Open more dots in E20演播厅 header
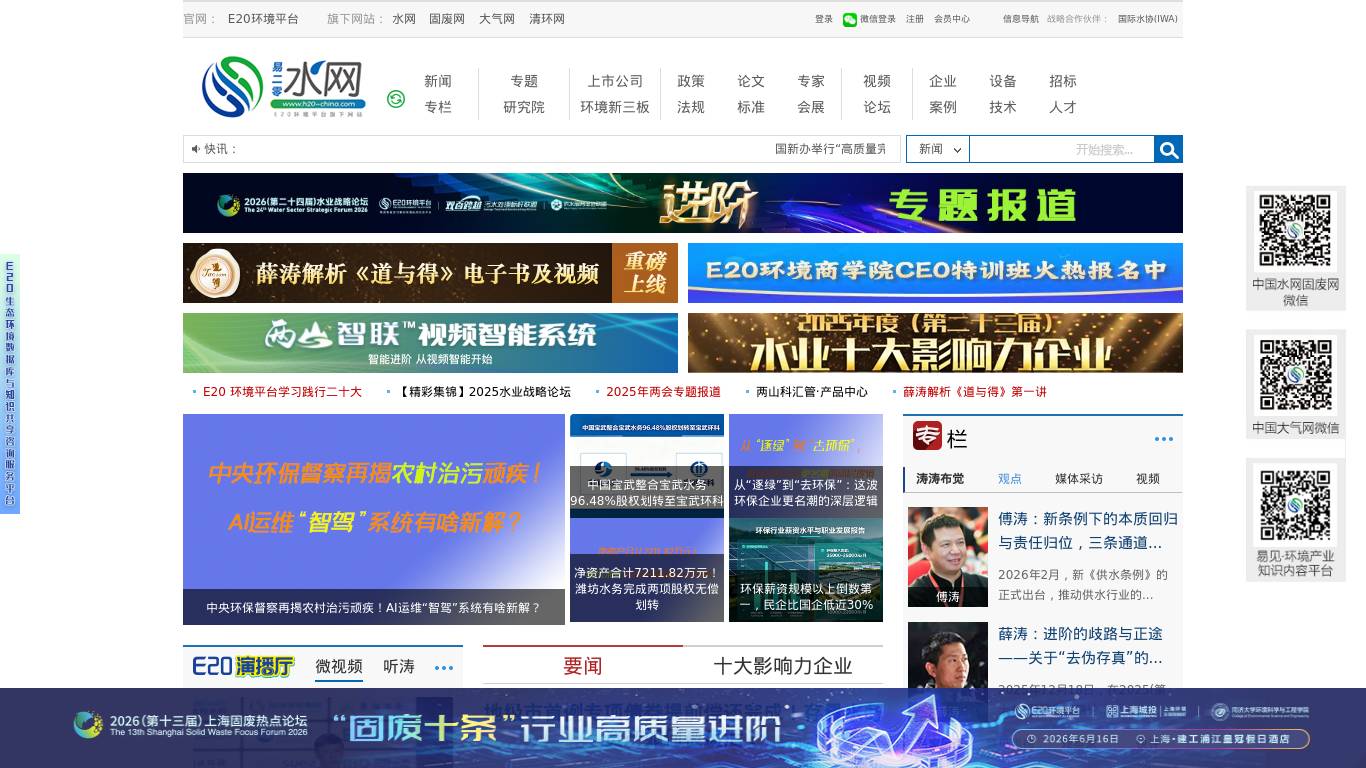The width and height of the screenshot is (1366, 768). click(444, 667)
